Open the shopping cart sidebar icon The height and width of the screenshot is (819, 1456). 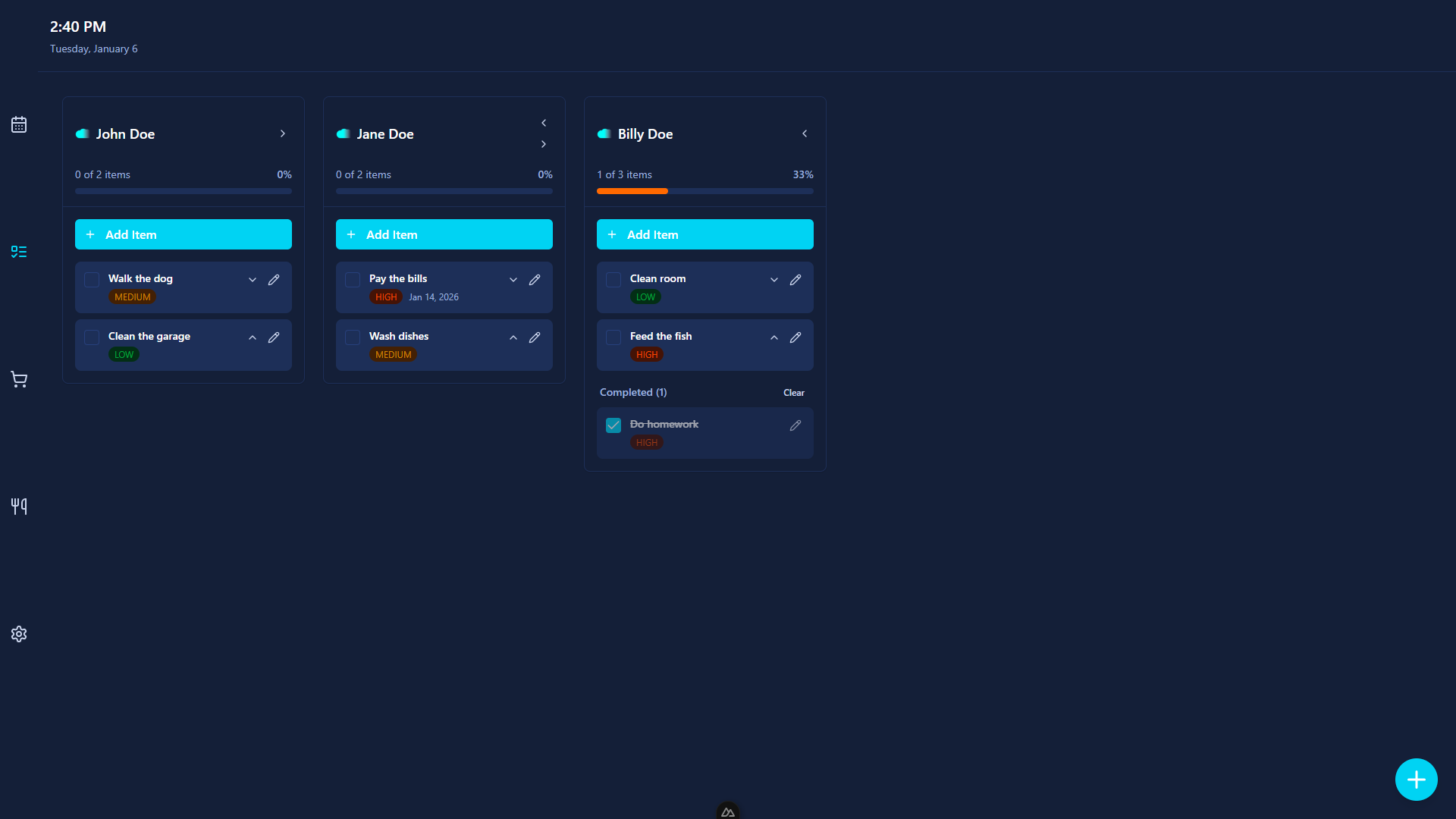coord(19,379)
